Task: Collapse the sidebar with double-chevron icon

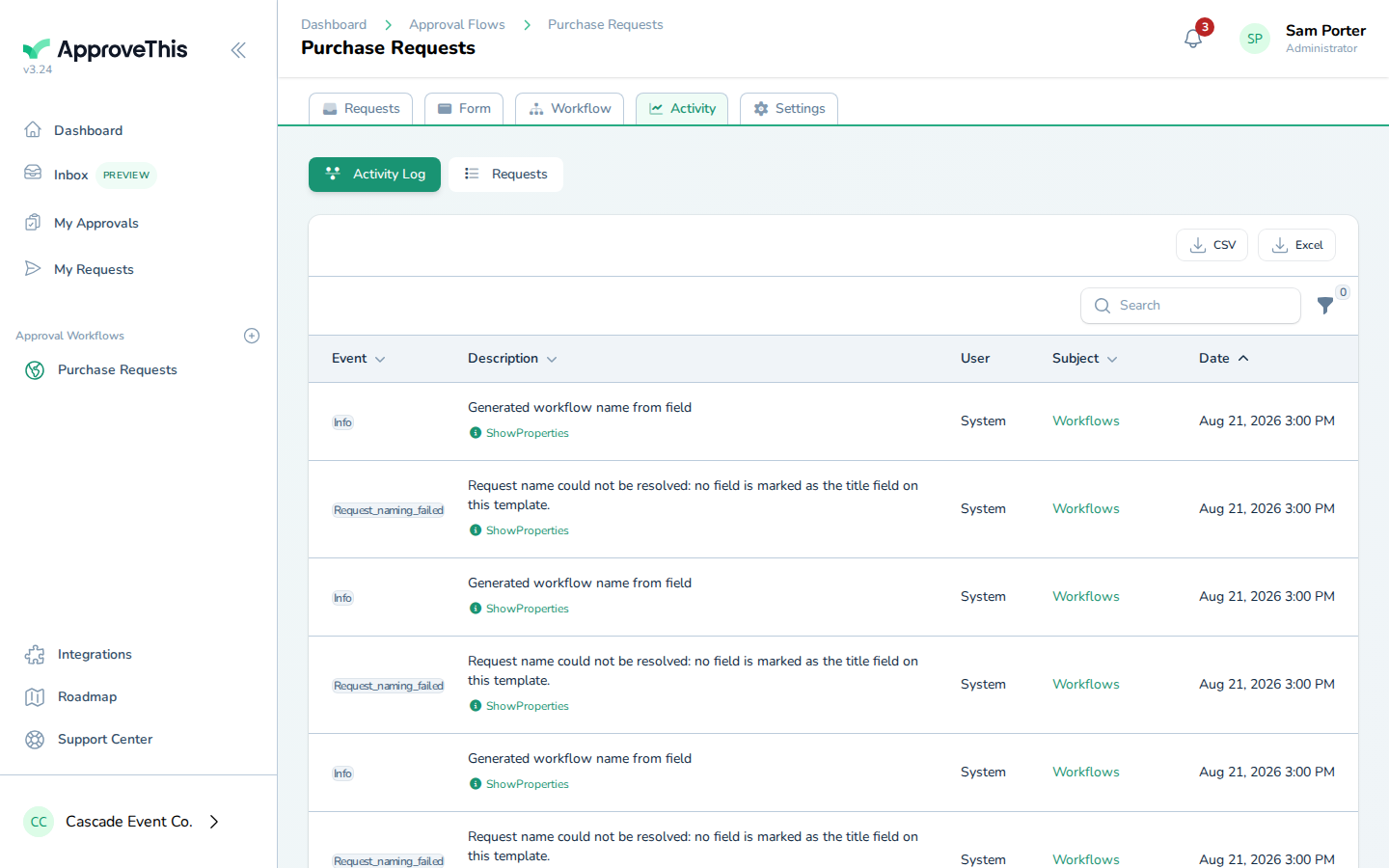Action: tap(238, 50)
